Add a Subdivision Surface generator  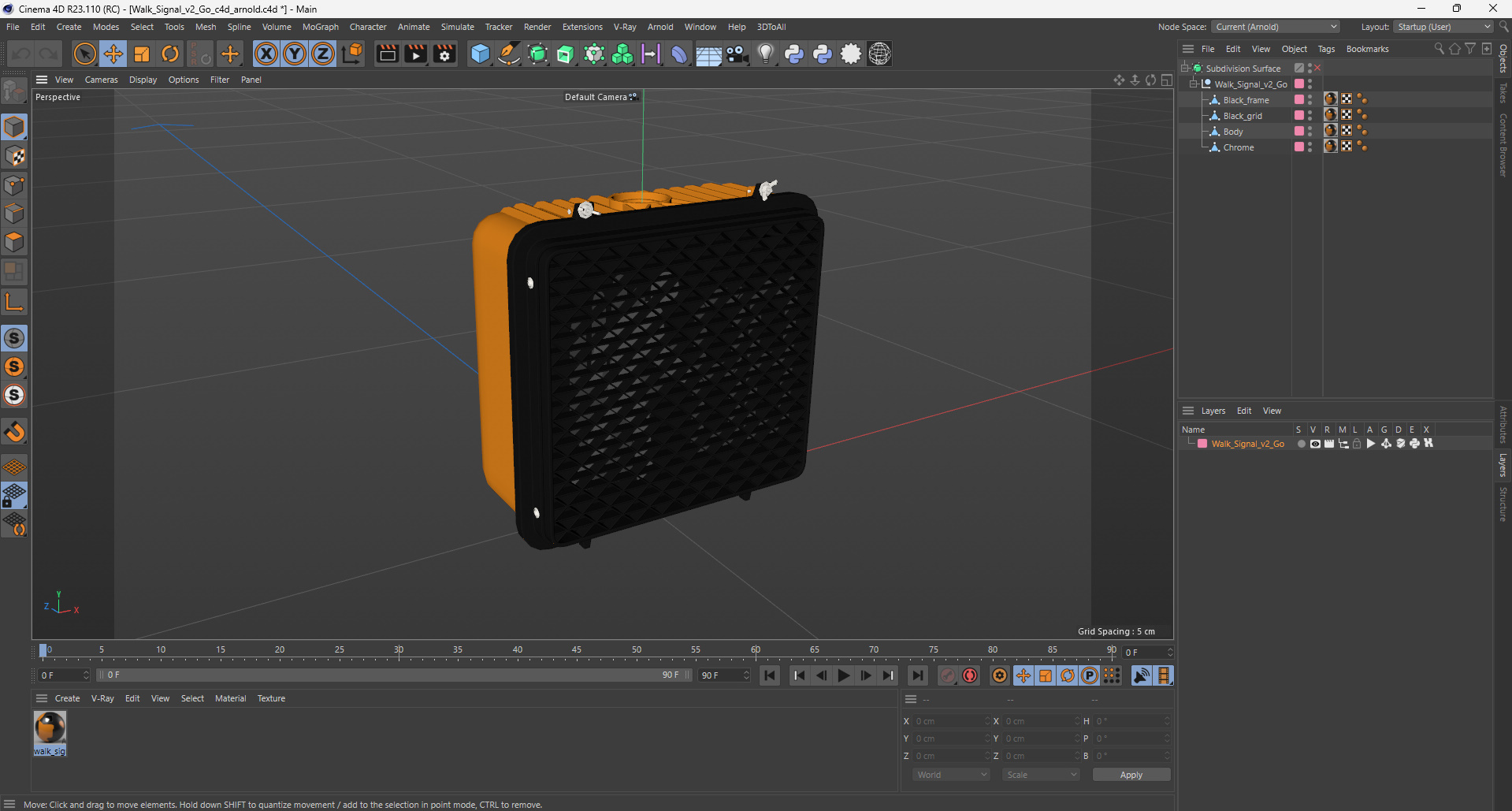click(x=537, y=54)
